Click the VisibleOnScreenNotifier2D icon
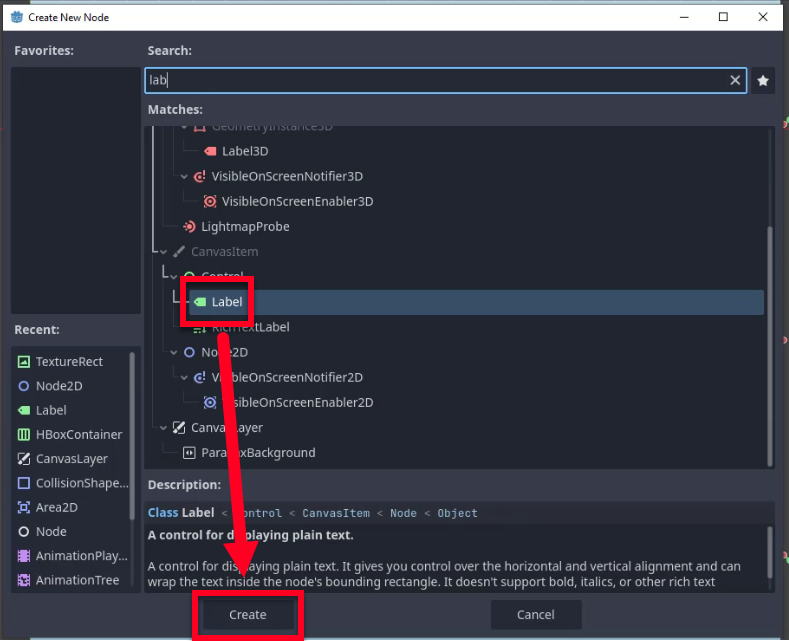Screen dimensions: 789x641 tap(200, 377)
